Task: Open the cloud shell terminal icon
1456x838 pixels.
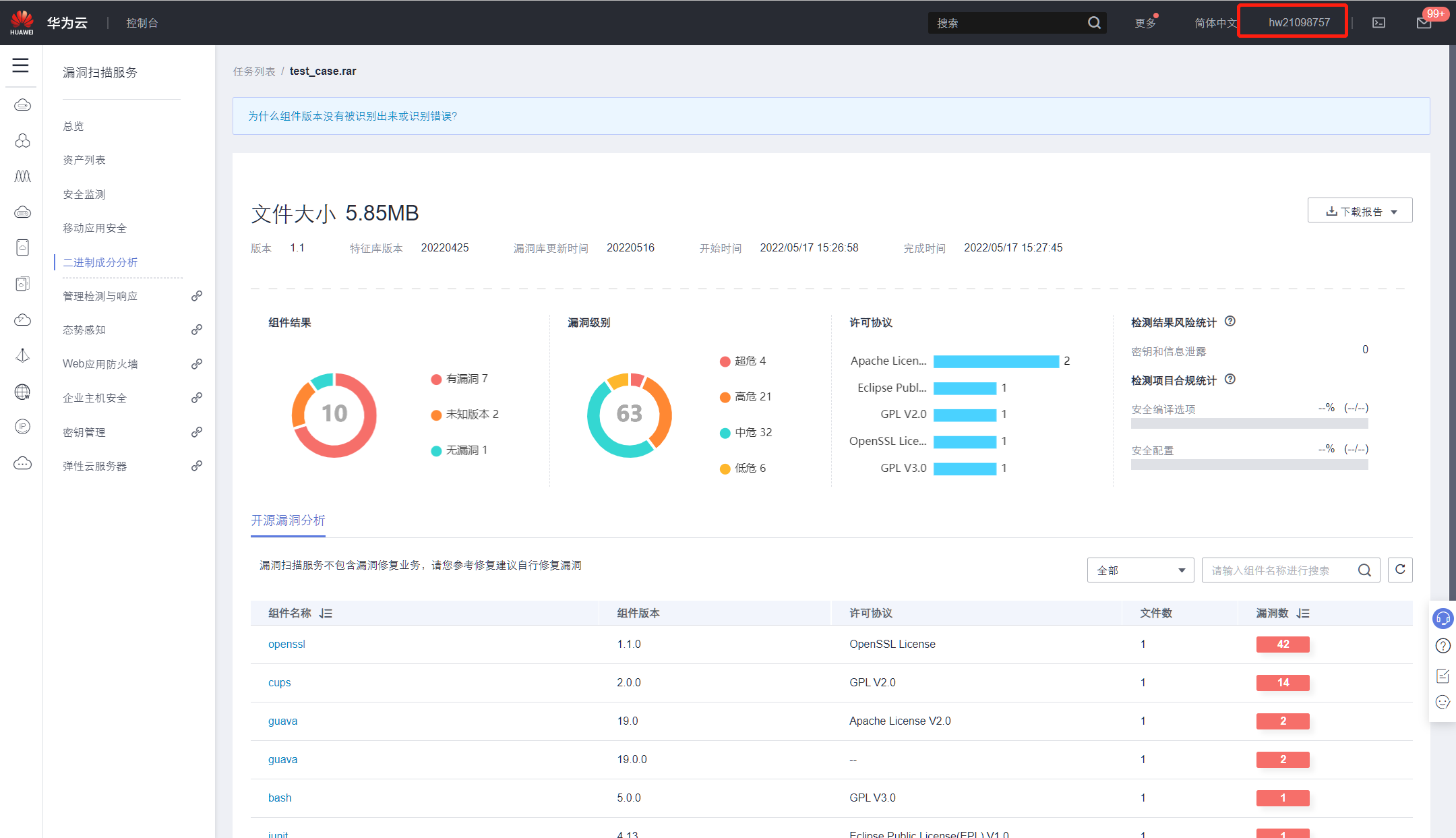Action: (1379, 23)
